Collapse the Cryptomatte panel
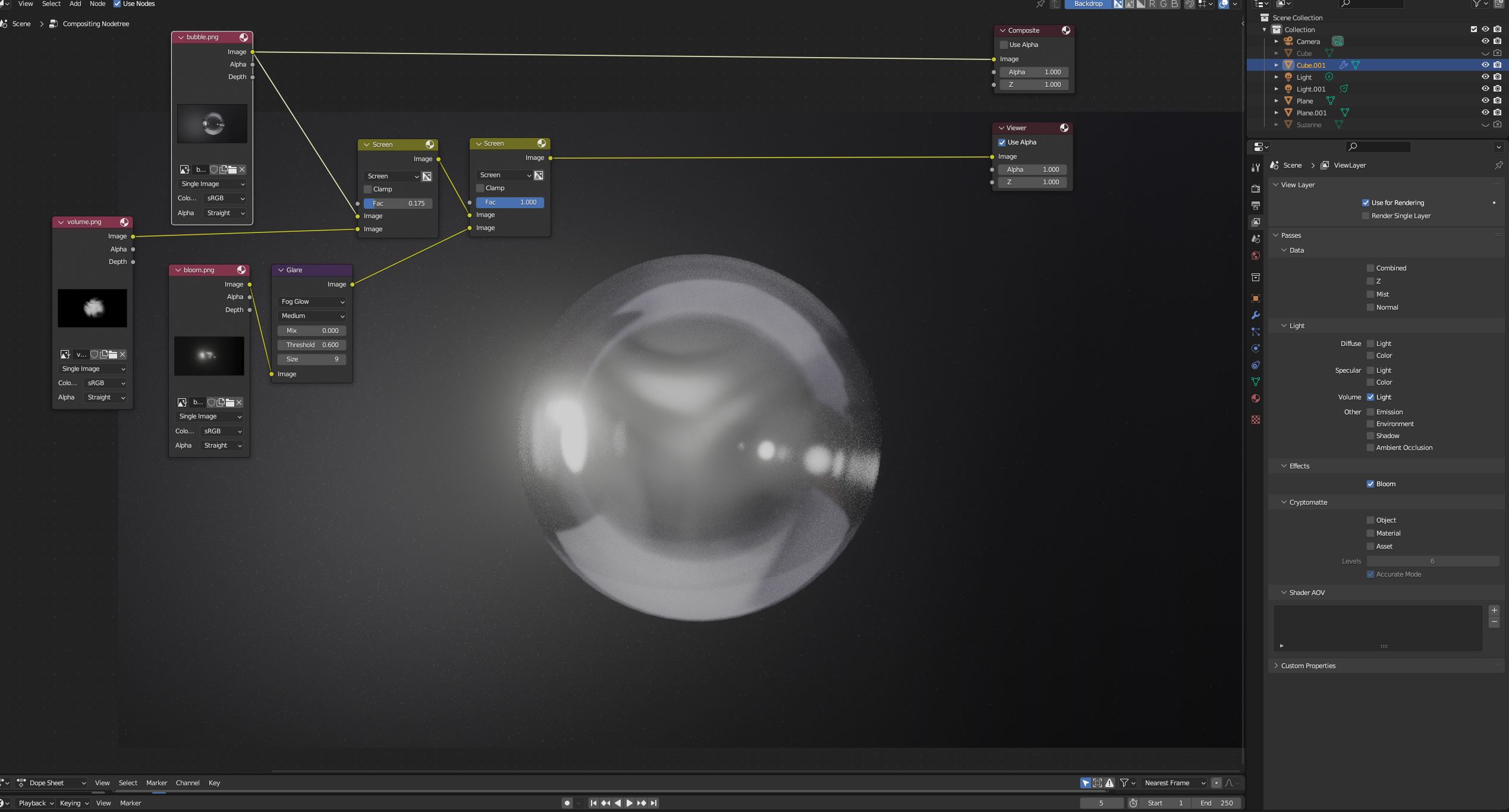Viewport: 1509px width, 812px height. point(1308,502)
